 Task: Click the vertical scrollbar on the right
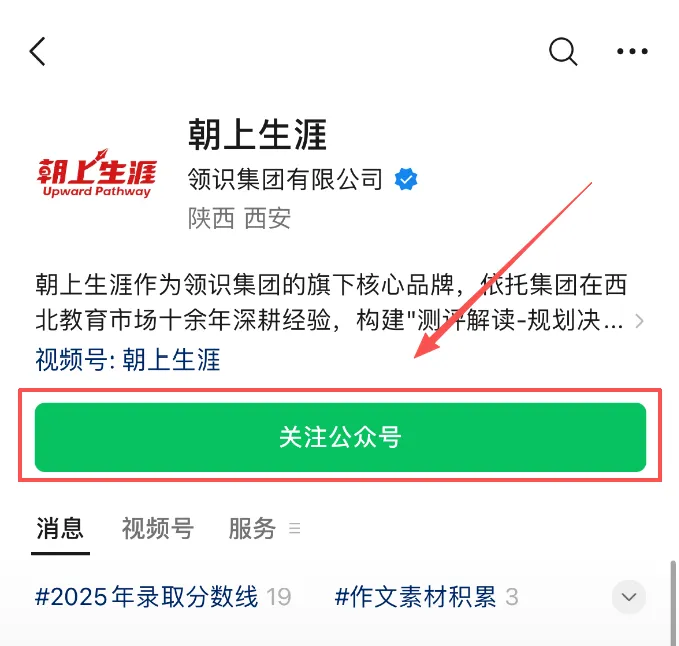(x=673, y=602)
